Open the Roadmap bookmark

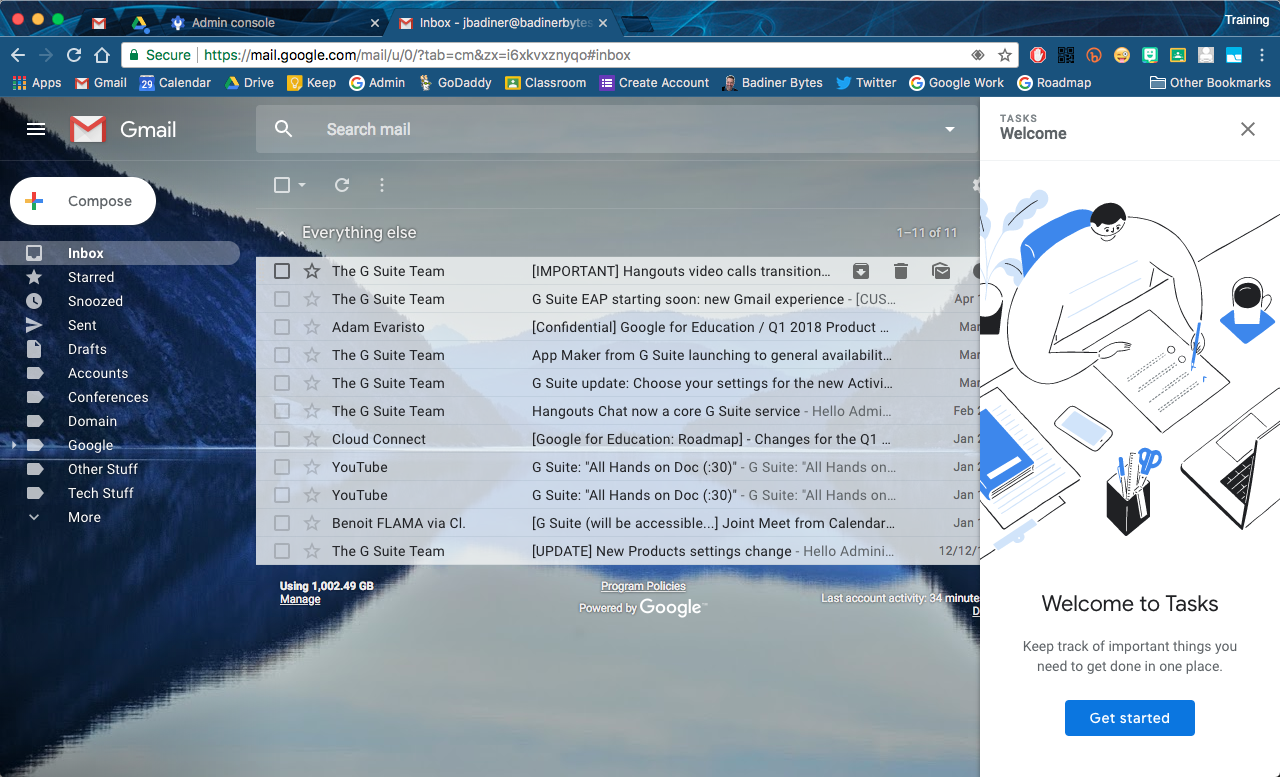(1054, 83)
